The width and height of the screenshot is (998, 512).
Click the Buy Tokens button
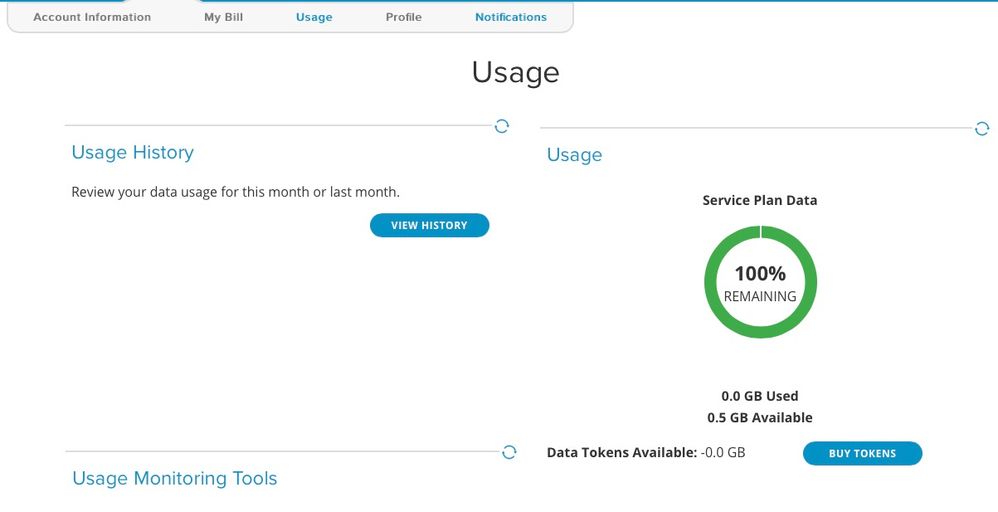(862, 454)
